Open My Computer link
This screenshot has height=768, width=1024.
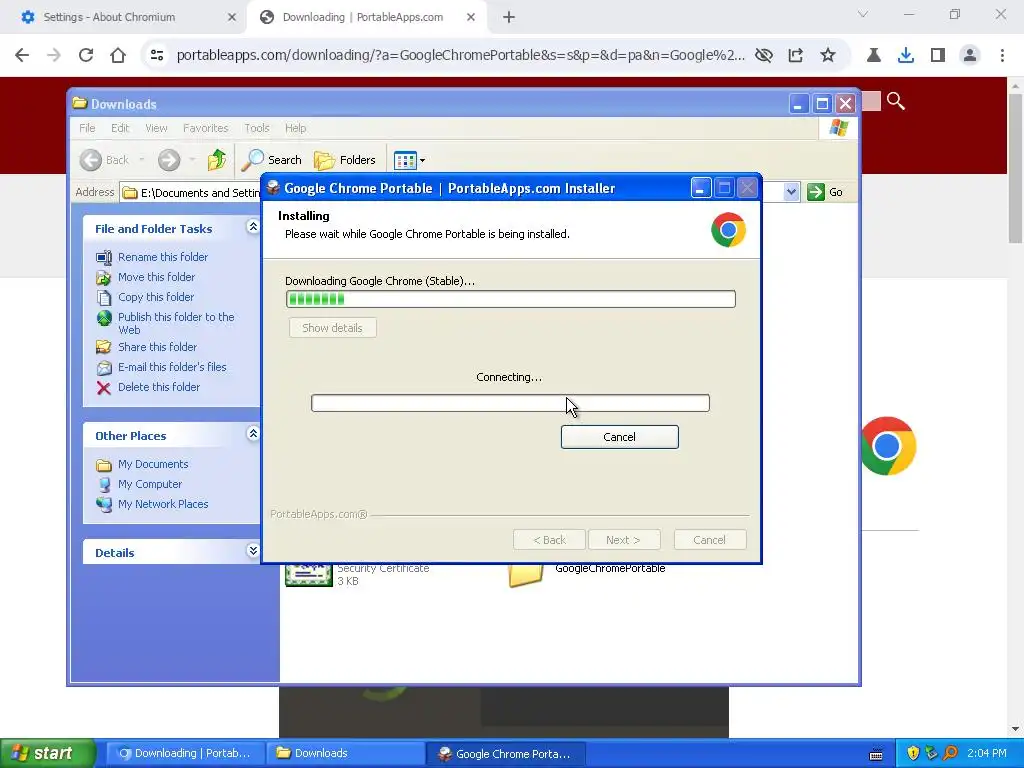tap(150, 484)
